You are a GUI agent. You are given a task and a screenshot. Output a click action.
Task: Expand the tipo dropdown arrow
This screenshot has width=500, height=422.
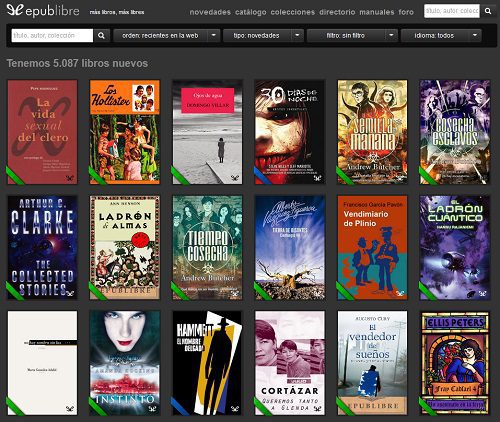(297, 35)
